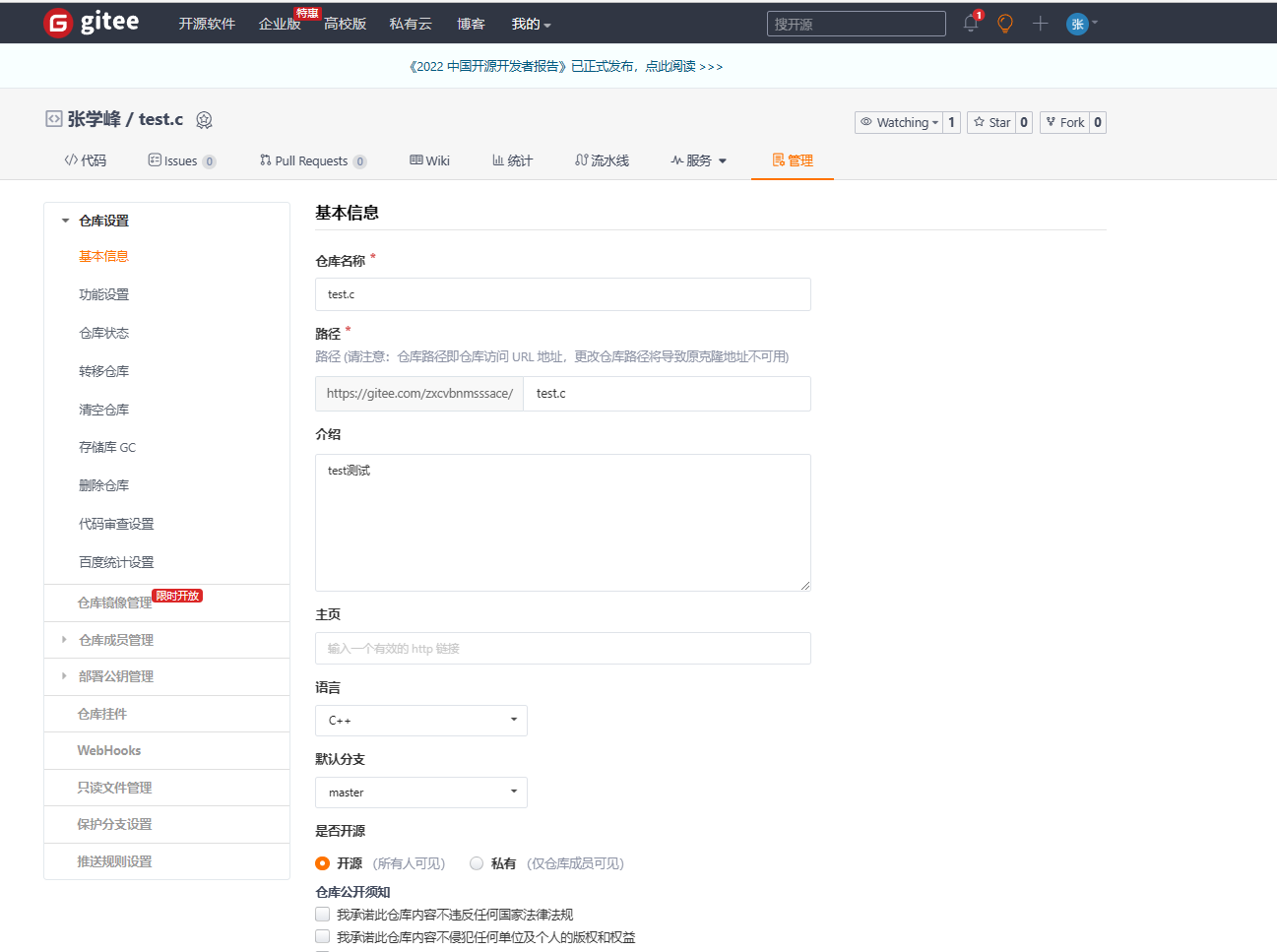Screen dimensions: 1277x952
Task: Open 代码审查设置 in sidebar
Action: (x=116, y=524)
